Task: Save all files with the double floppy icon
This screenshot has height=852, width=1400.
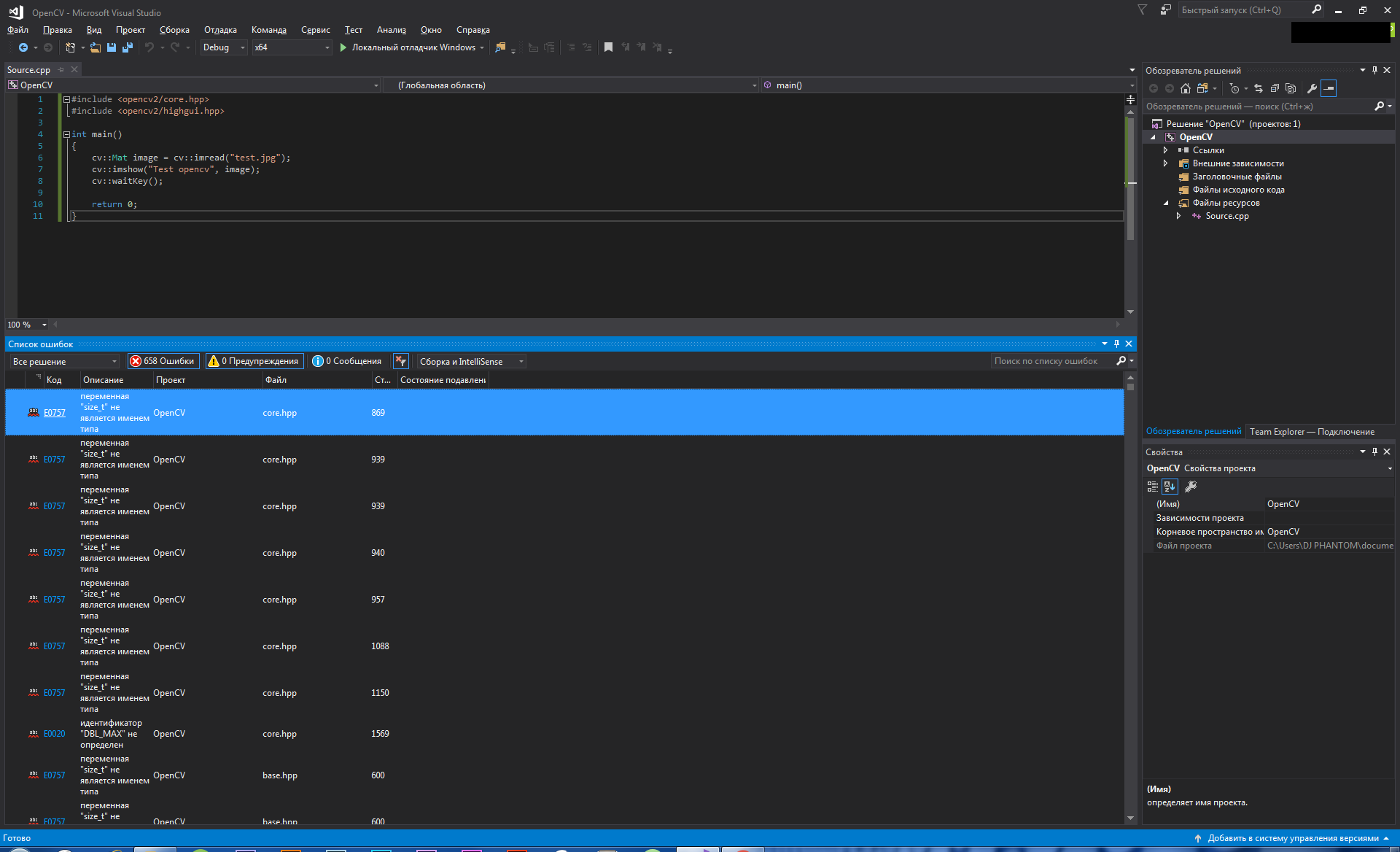Action: (x=128, y=47)
